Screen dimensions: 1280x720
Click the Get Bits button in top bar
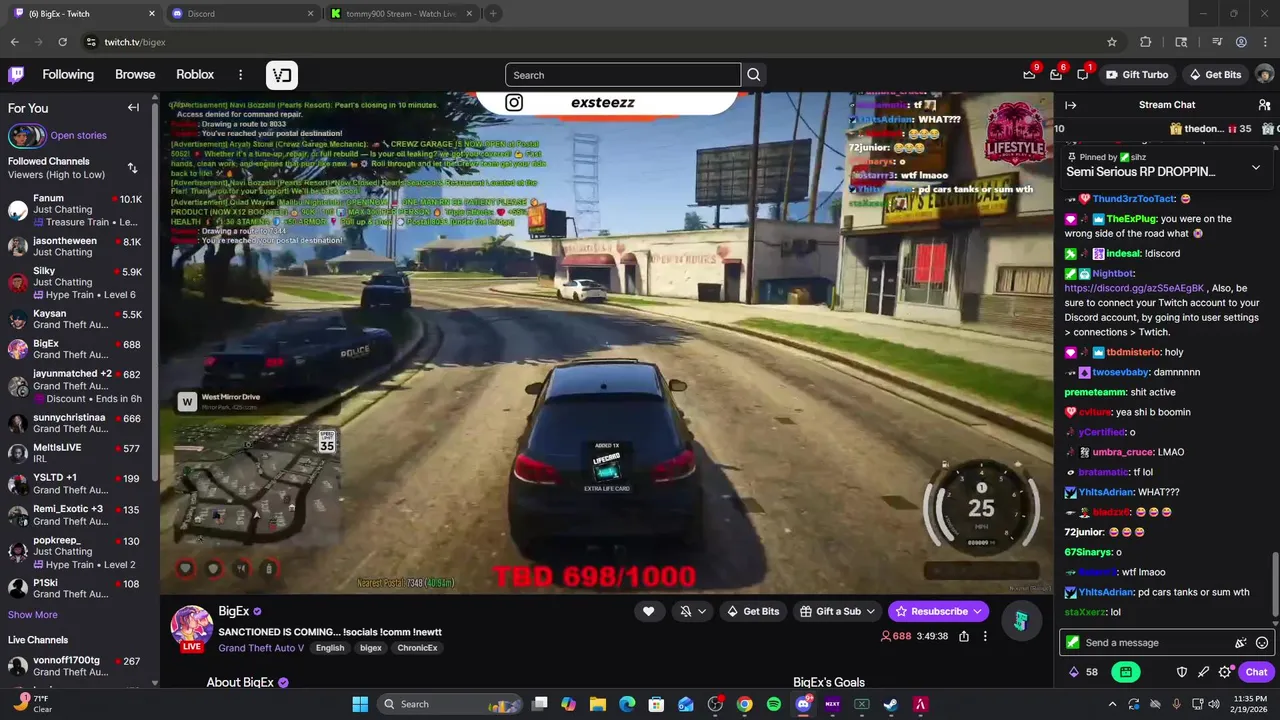point(1215,75)
